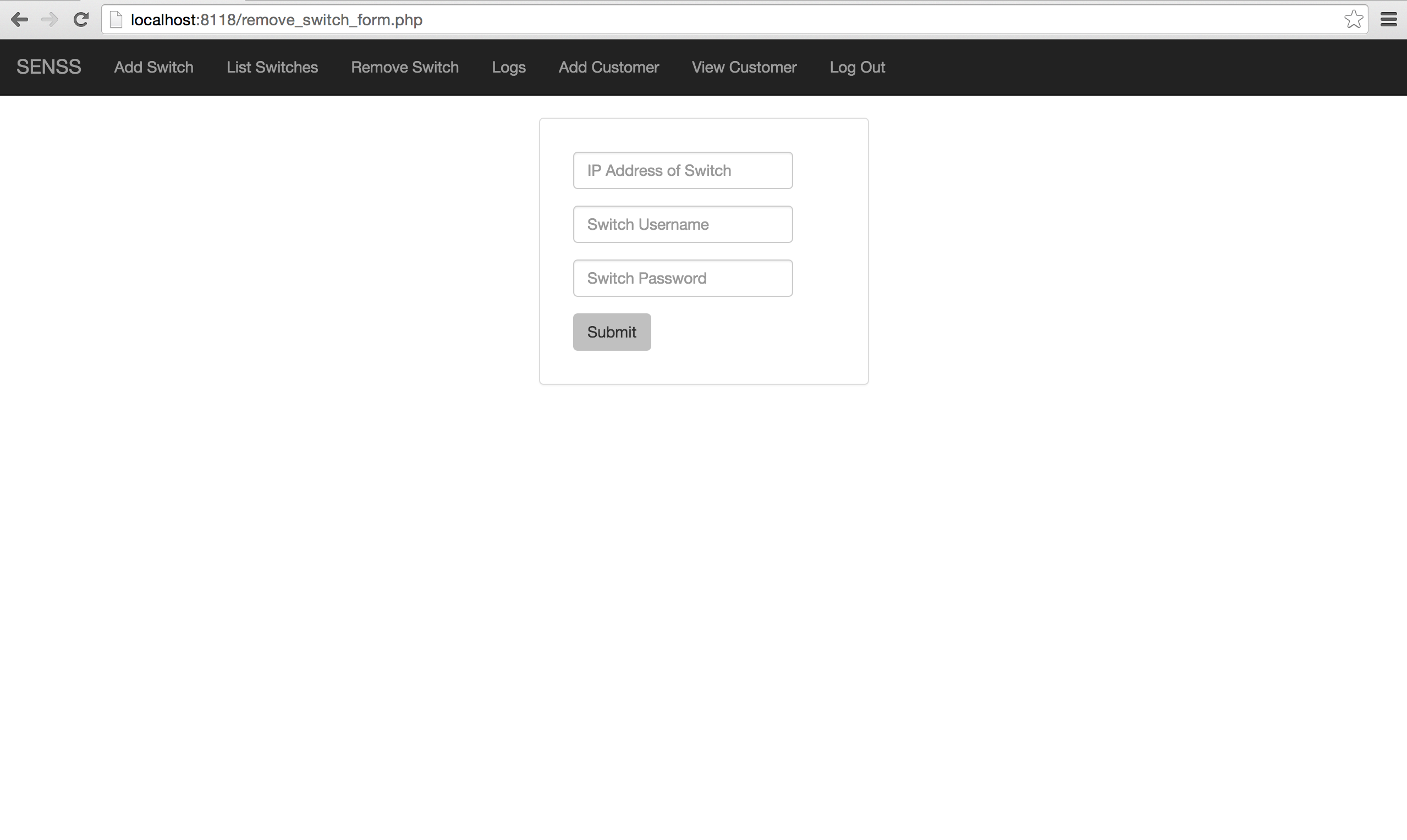Go to the SENSS home brand link
Viewport: 1407px width, 840px height.
[x=49, y=67]
